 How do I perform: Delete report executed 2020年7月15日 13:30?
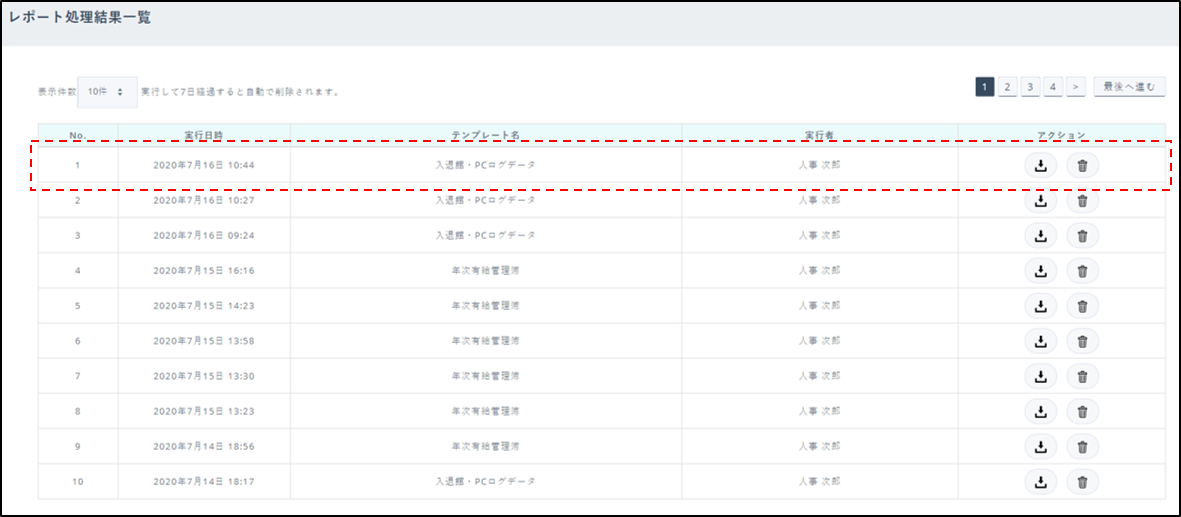[1082, 376]
